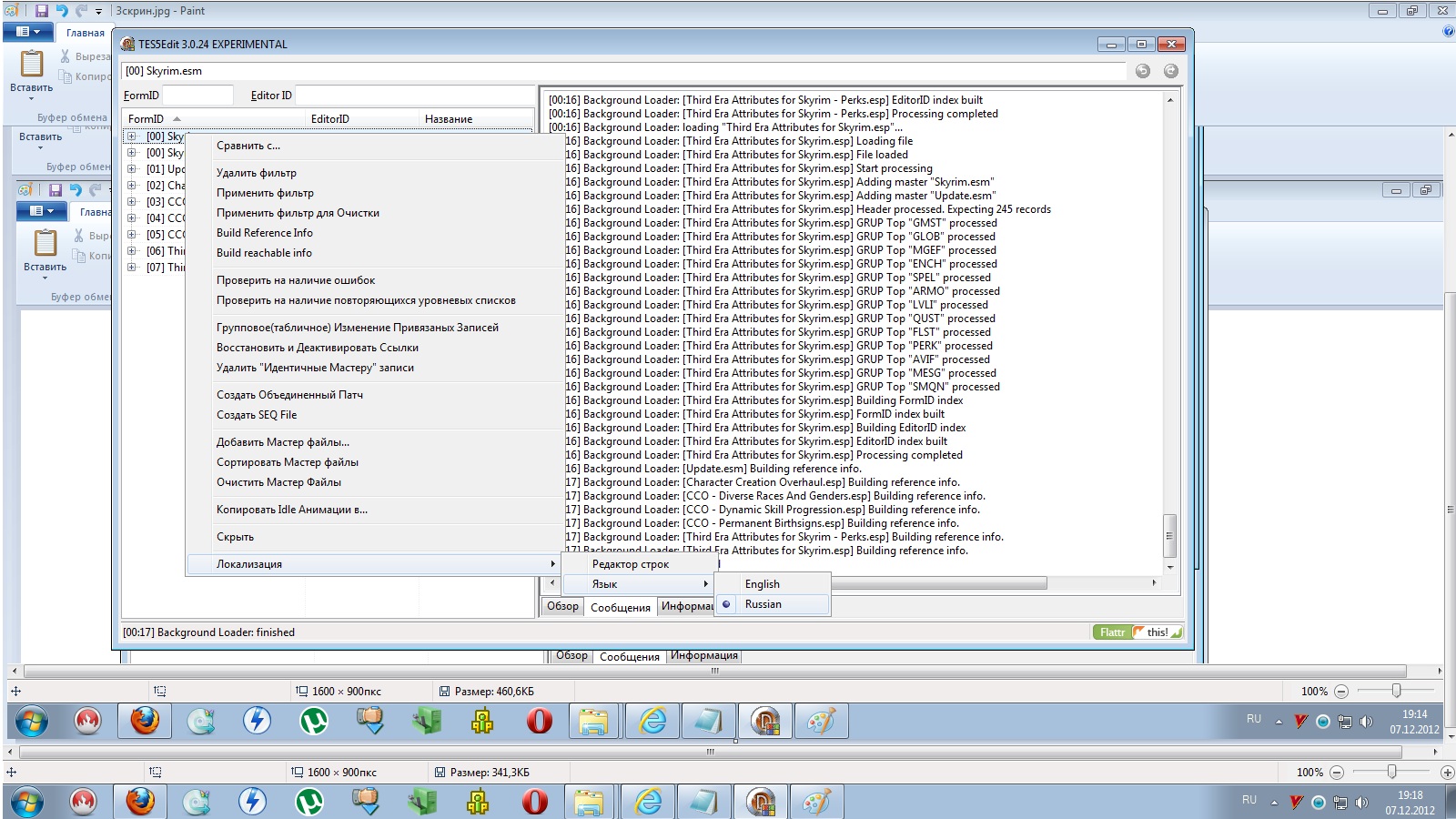Click the [00] Skyrim.esm path field
Image resolution: width=1456 pixels, height=819 pixels.
click(622, 71)
